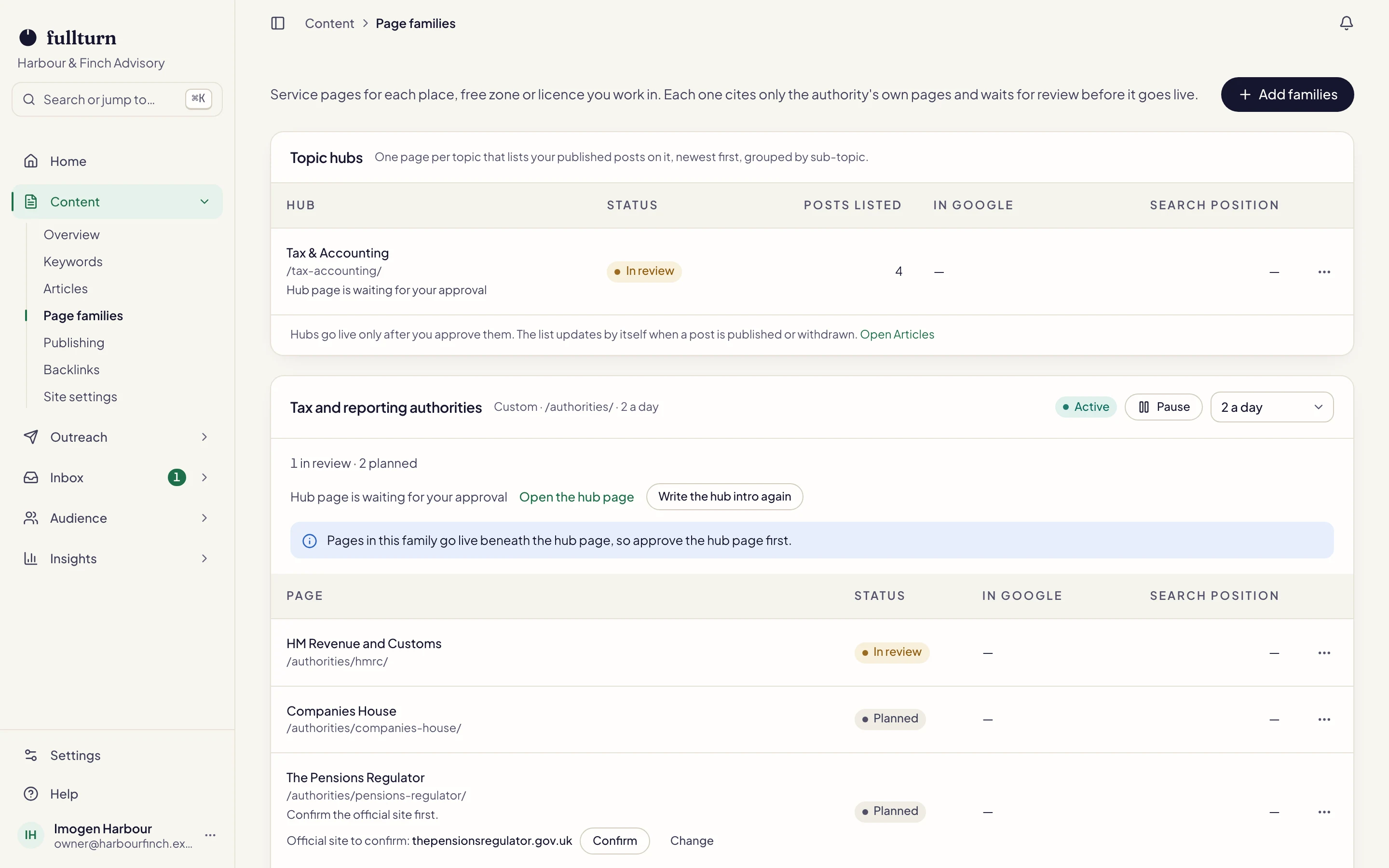Screen dimensions: 1389x868
Task: Open more options for Companies House row
Action: point(1324,719)
